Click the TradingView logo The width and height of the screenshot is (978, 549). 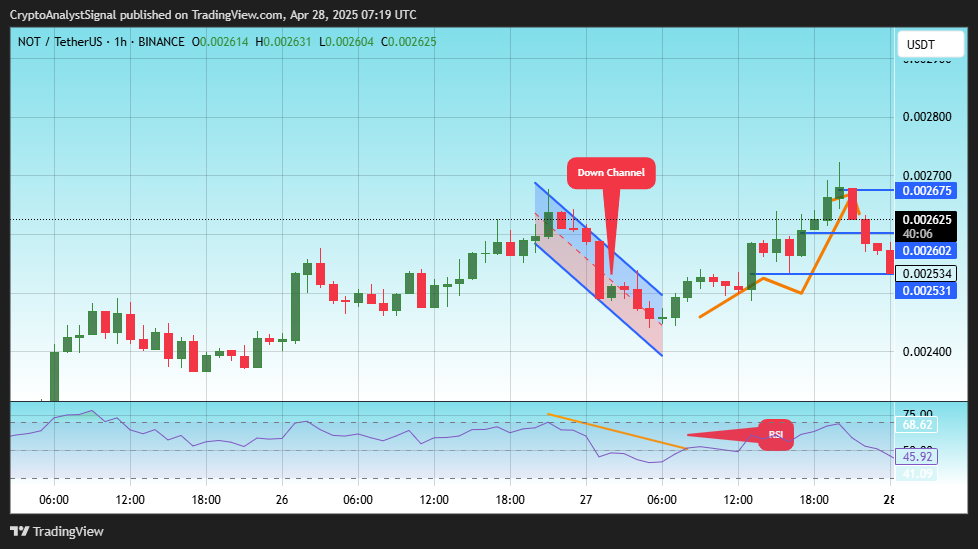click(x=57, y=532)
